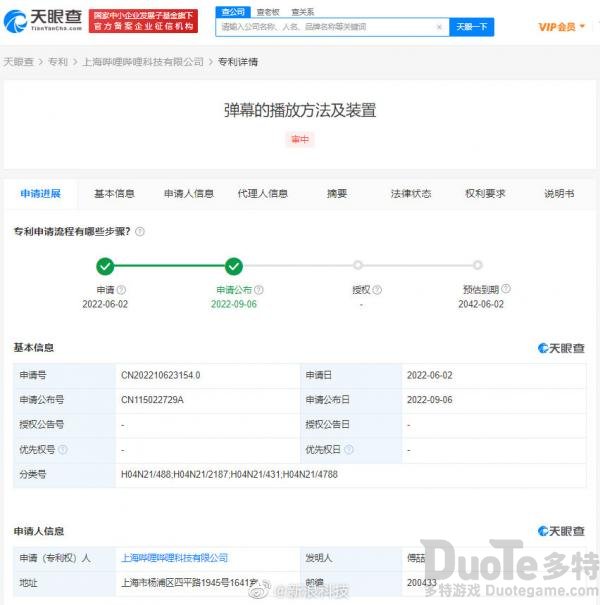The height and width of the screenshot is (605, 600).
Task: Click the patent title 弹幕的播放方法及装置
Action: pos(300,110)
